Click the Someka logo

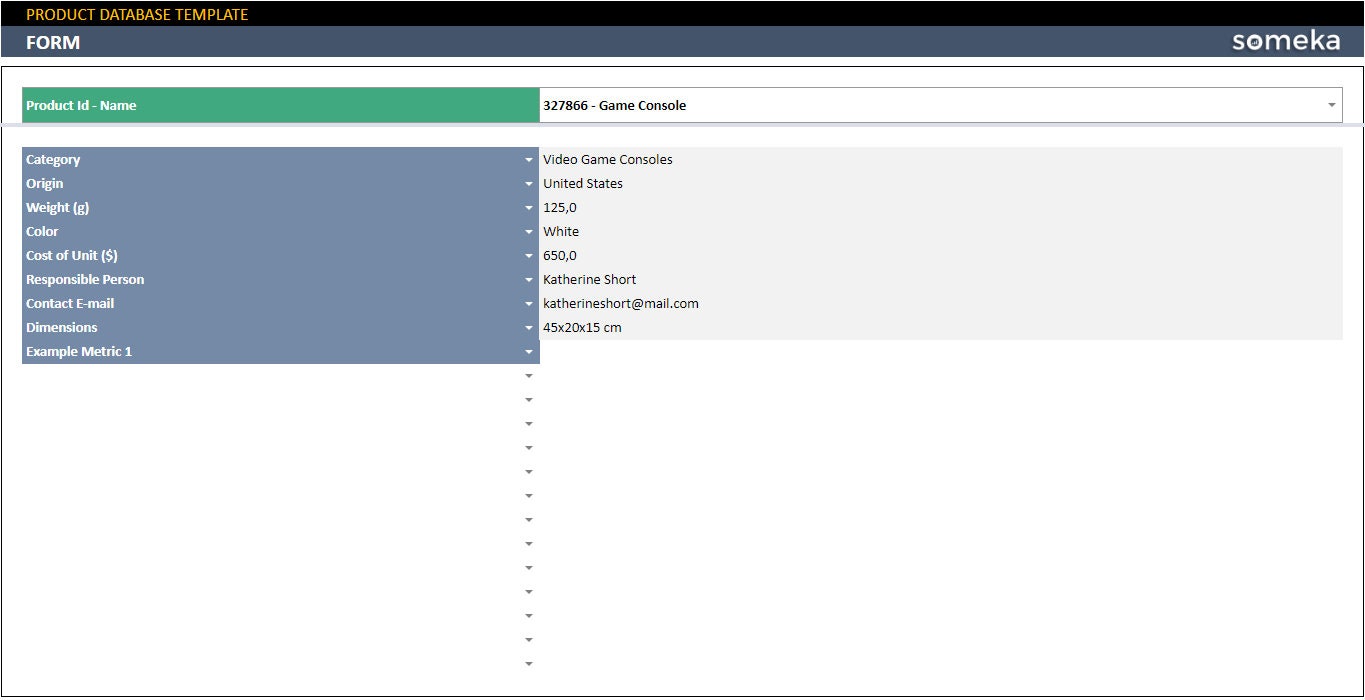click(x=1286, y=41)
